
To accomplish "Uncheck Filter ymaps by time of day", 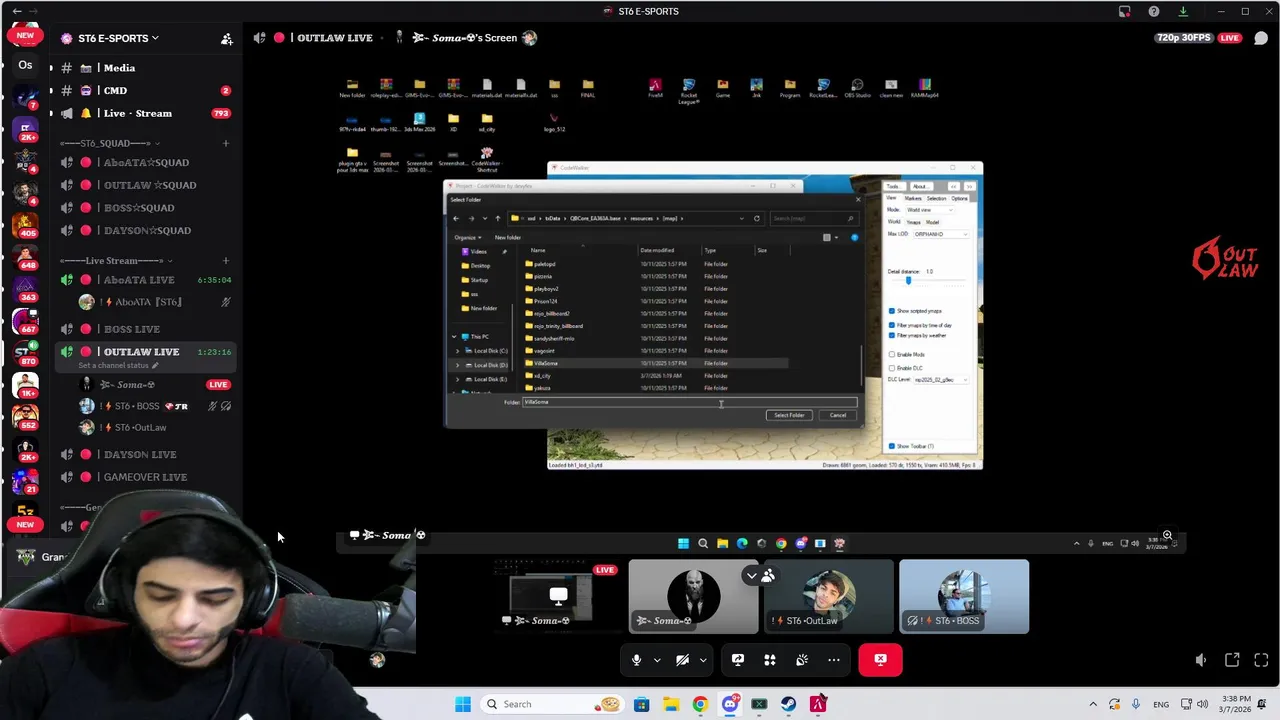I will [x=892, y=325].
